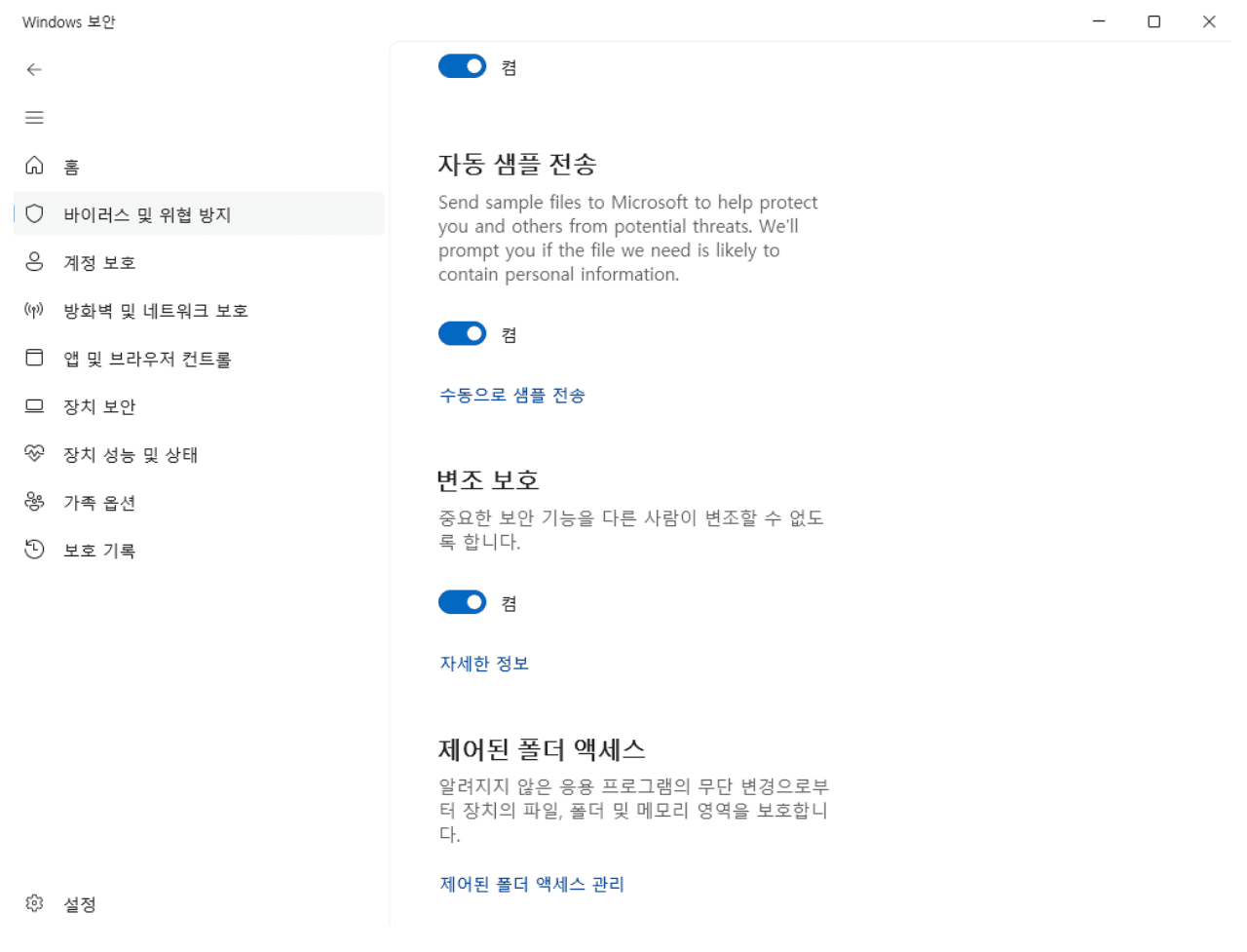Turn off the 변조 보호 toggle
The image size is (1247, 952).
coord(462,601)
